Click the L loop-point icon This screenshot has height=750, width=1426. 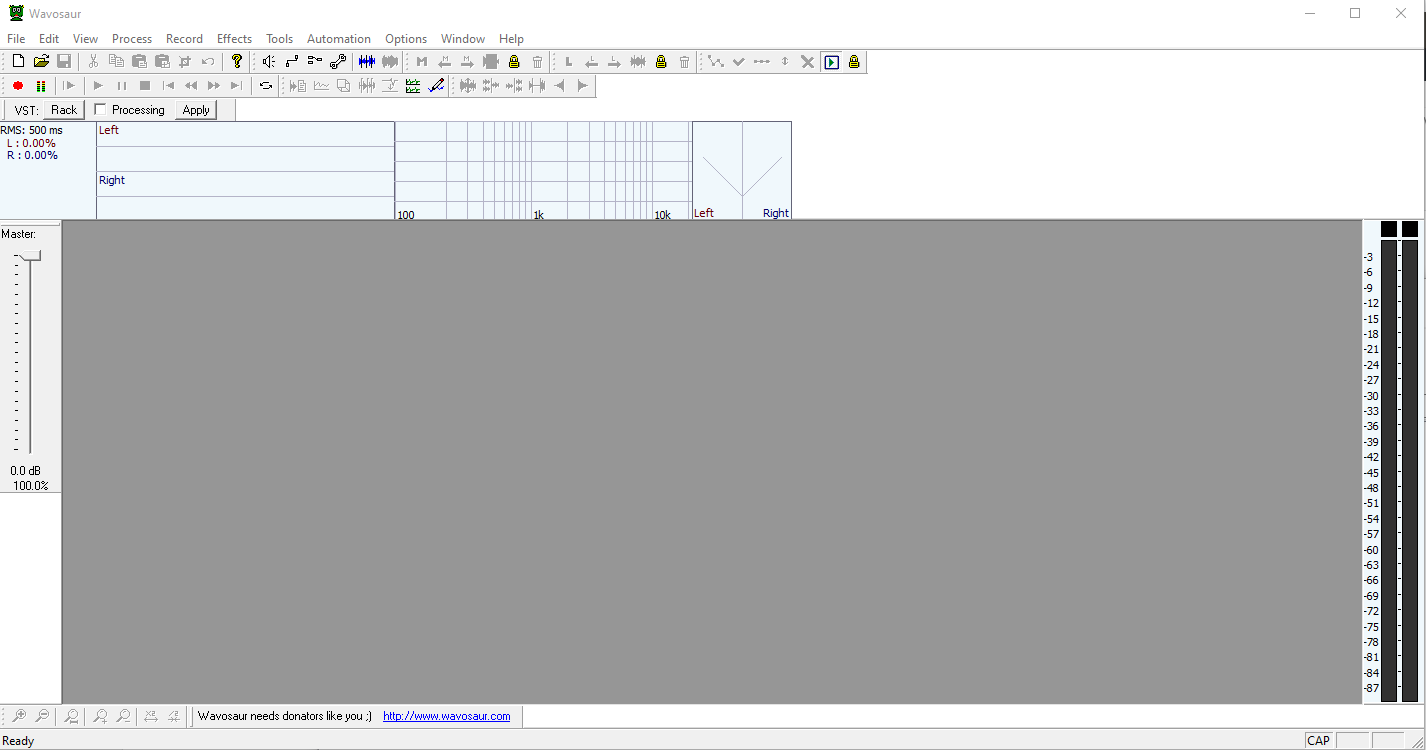click(569, 62)
